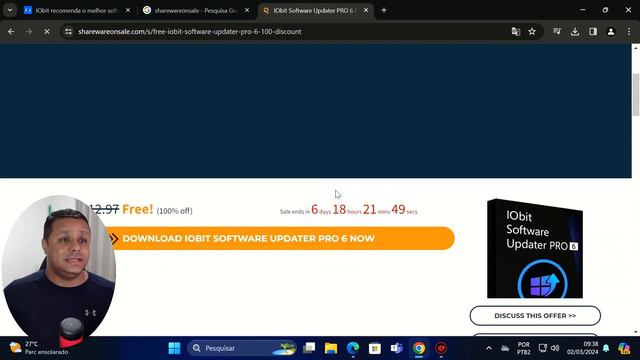Open Microsoft Store from taskbar
Image resolution: width=640 pixels, height=360 pixels.
click(x=375, y=348)
